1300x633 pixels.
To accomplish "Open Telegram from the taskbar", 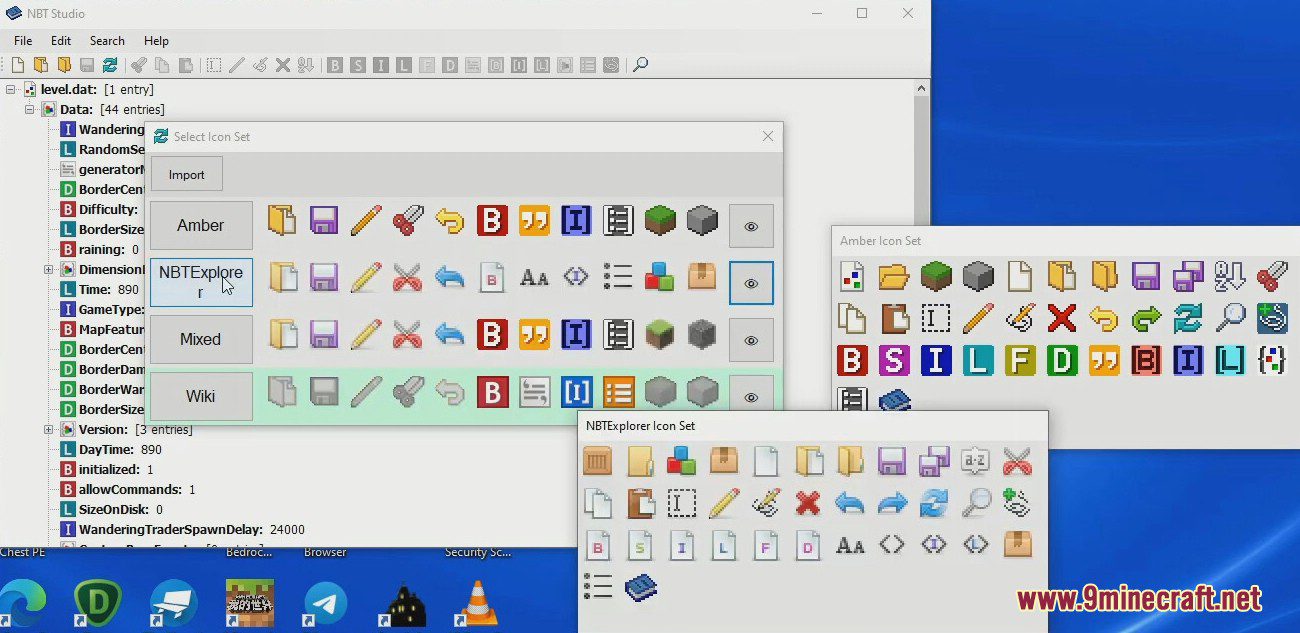I will point(325,604).
